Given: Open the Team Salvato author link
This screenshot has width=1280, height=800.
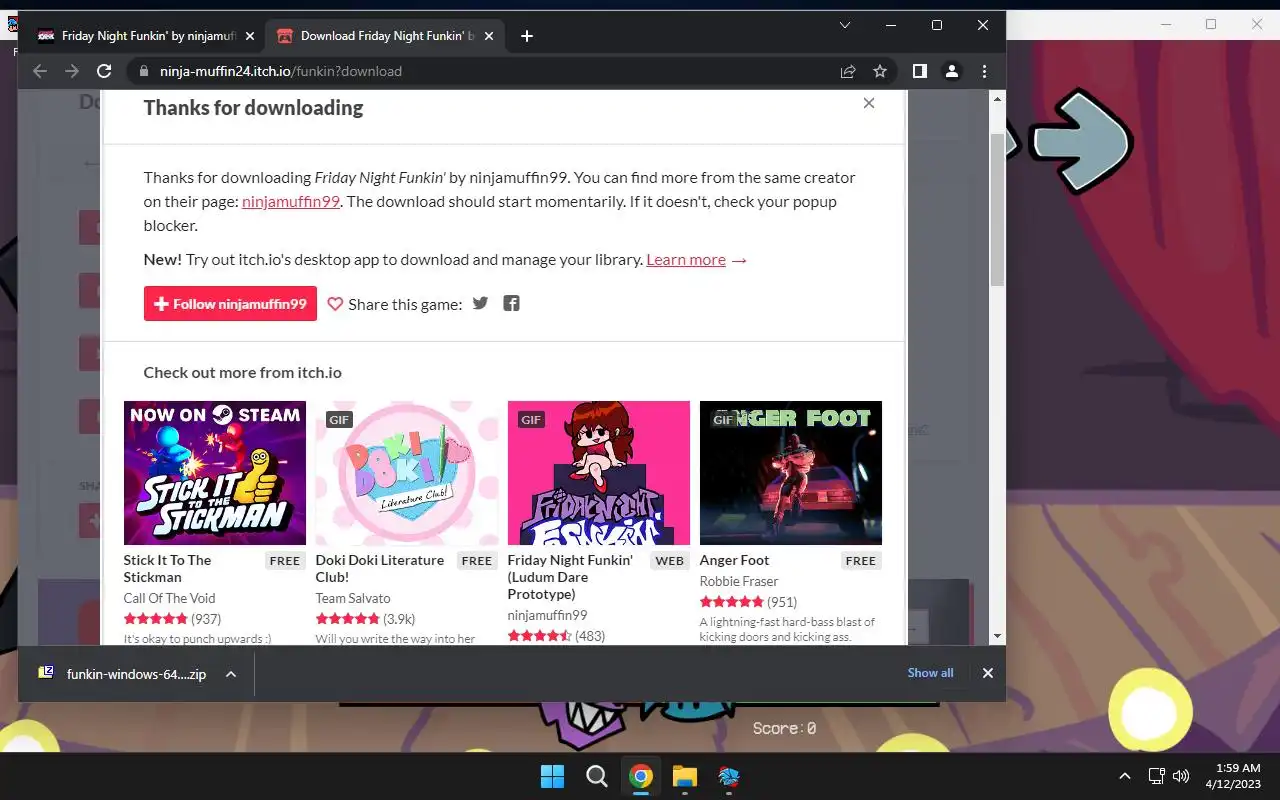Looking at the screenshot, I should [353, 598].
